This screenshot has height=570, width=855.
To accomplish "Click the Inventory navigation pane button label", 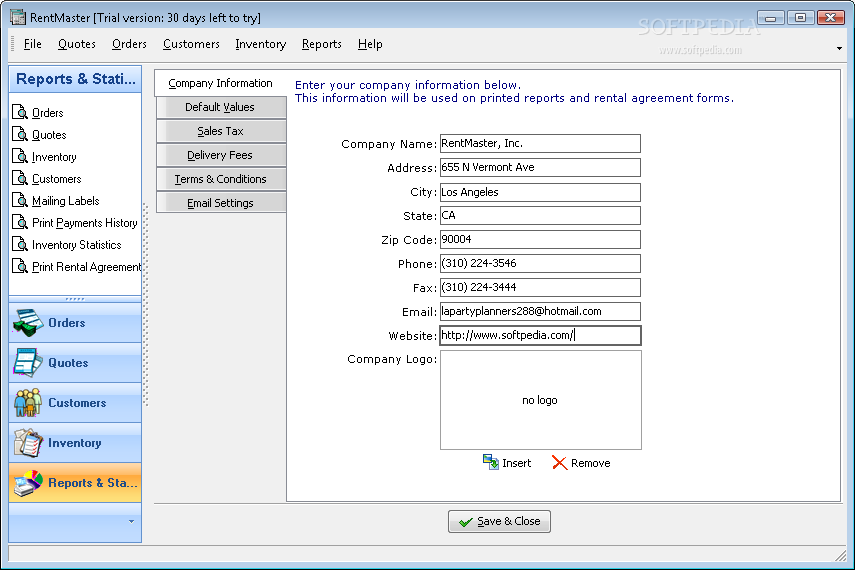I will [x=75, y=443].
